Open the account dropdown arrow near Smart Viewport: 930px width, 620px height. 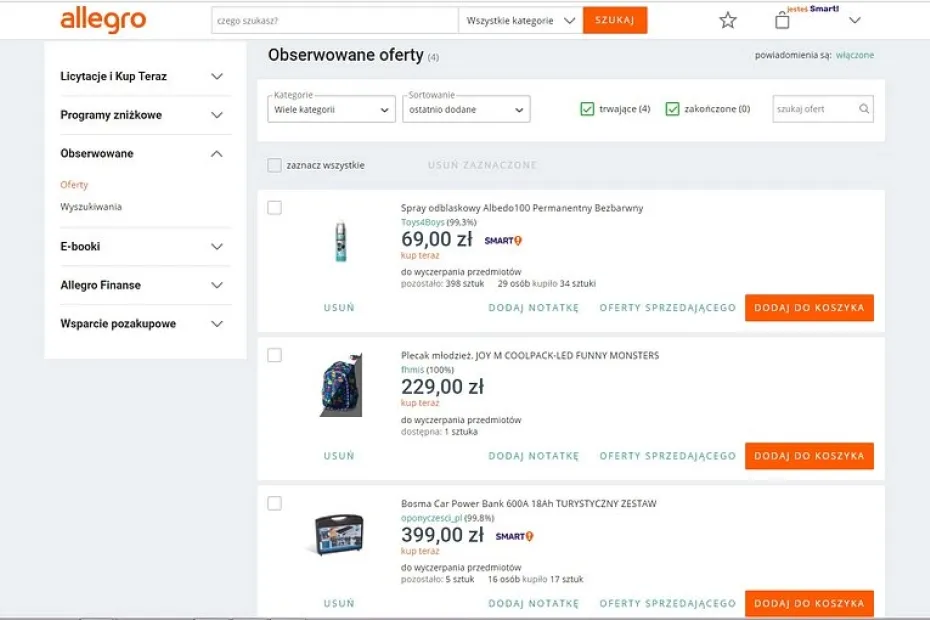[855, 20]
